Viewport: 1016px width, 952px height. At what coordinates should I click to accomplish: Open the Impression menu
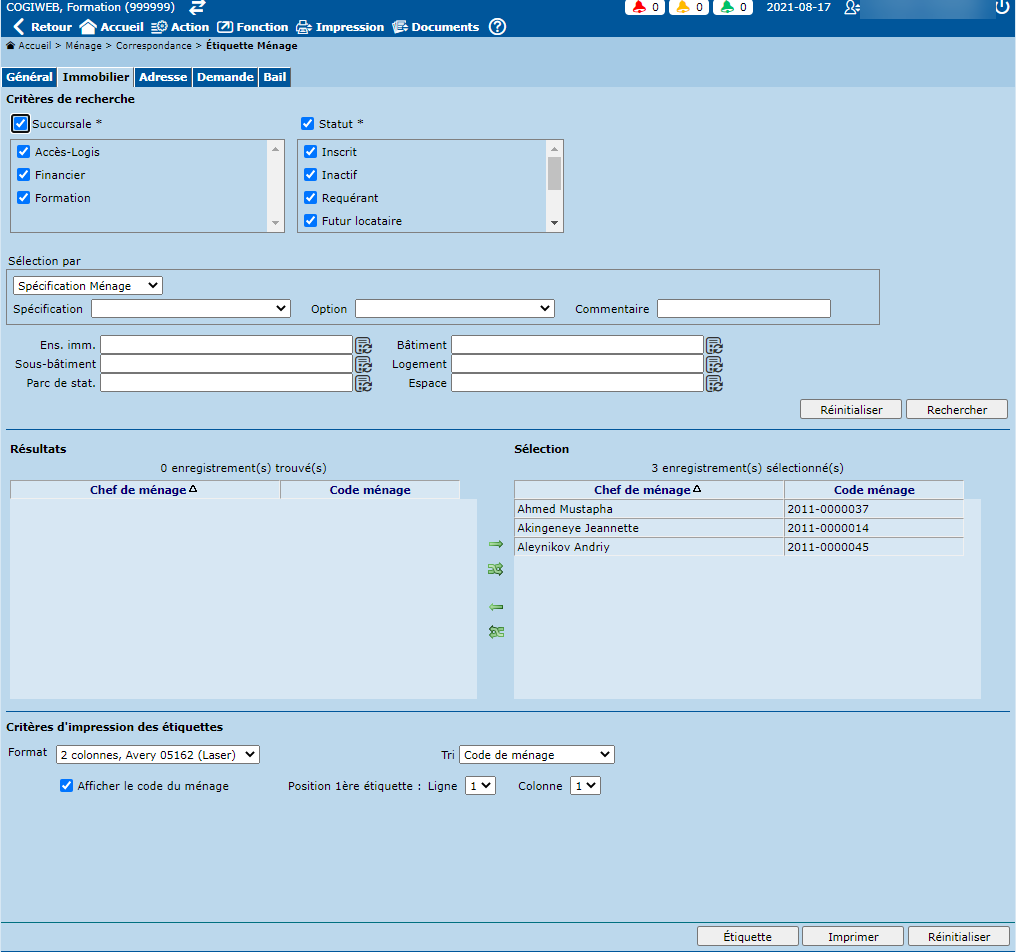pos(339,27)
